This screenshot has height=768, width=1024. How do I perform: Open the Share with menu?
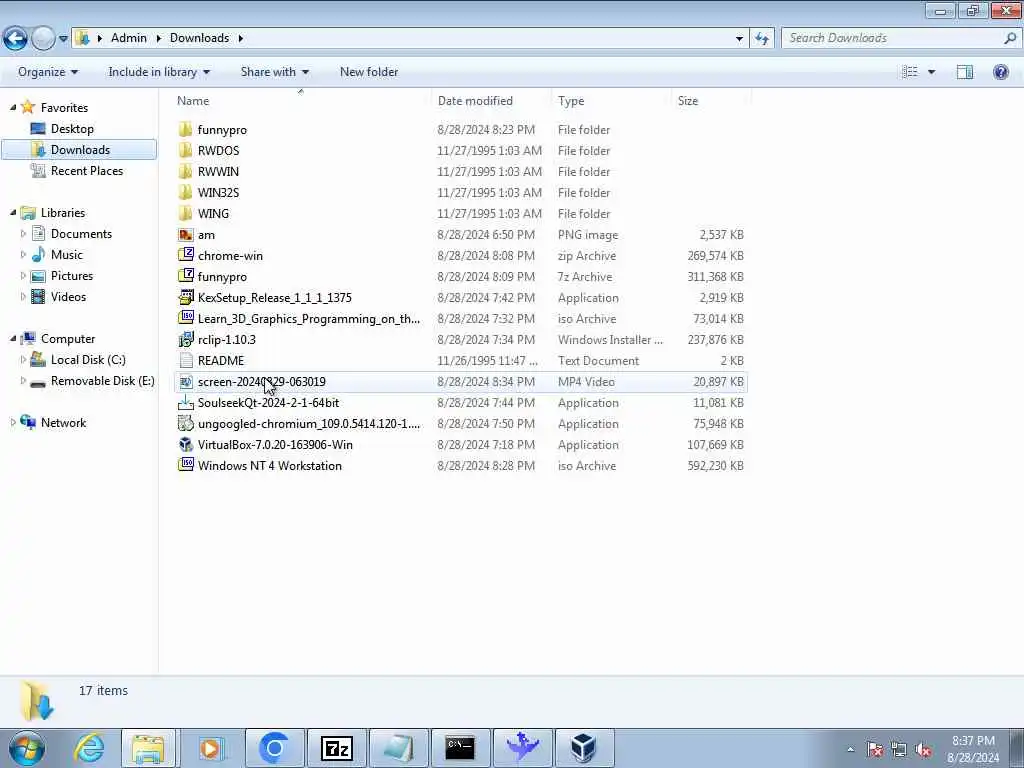click(274, 72)
